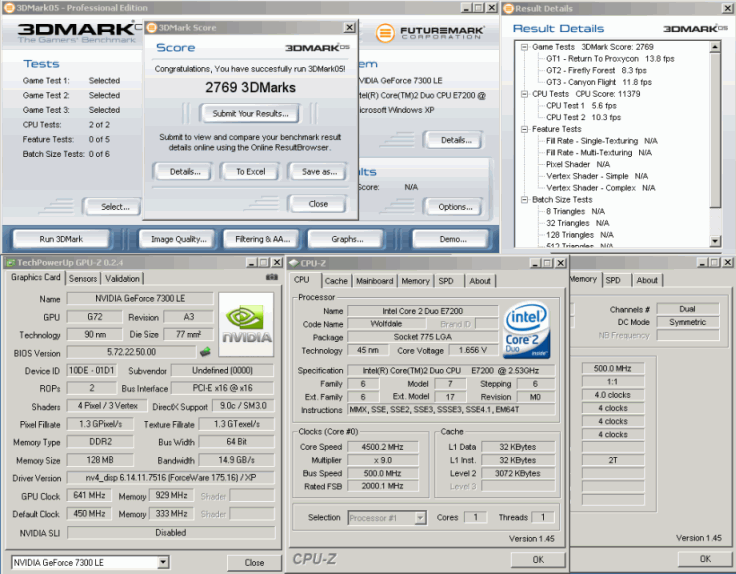This screenshot has width=736, height=574.
Task: Click Details button in Score dialog
Action: click(185, 172)
